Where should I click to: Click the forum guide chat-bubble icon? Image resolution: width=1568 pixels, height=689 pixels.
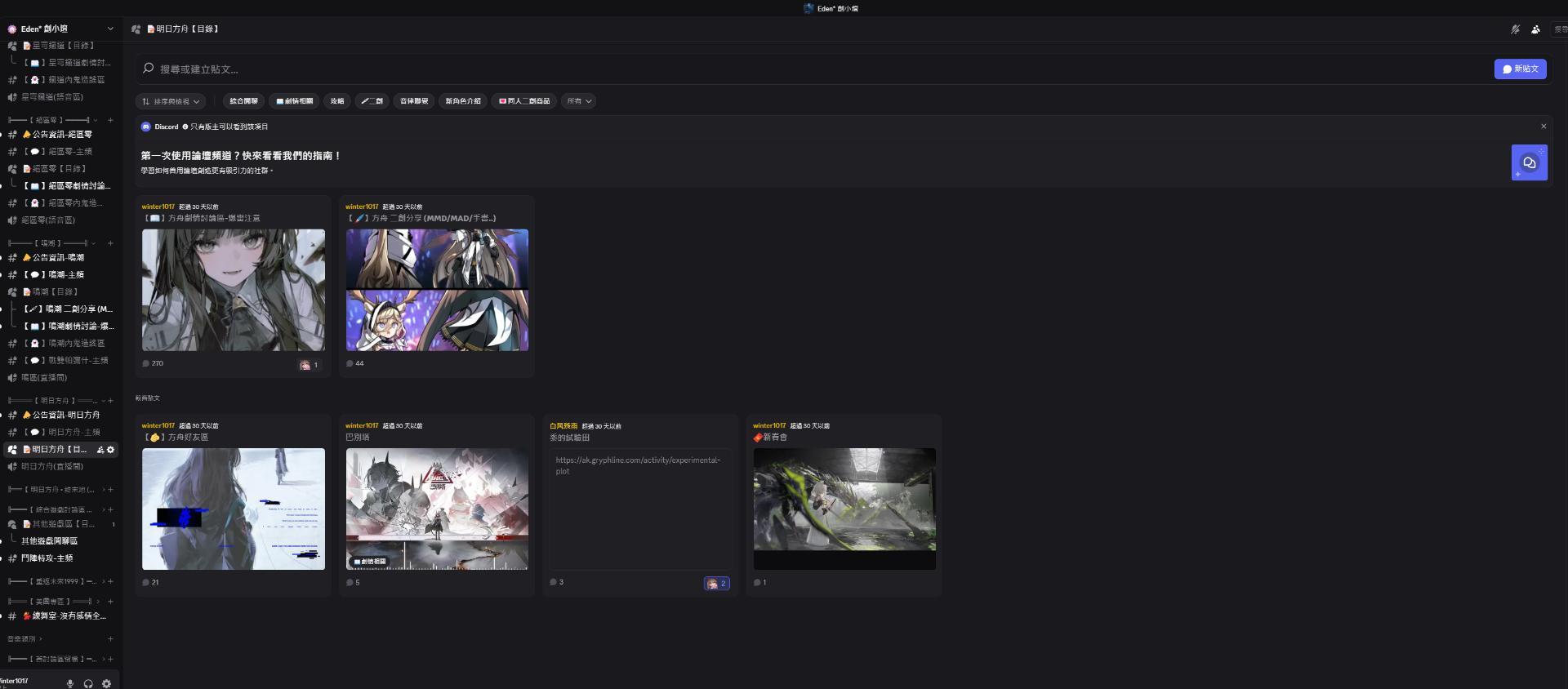(1529, 162)
